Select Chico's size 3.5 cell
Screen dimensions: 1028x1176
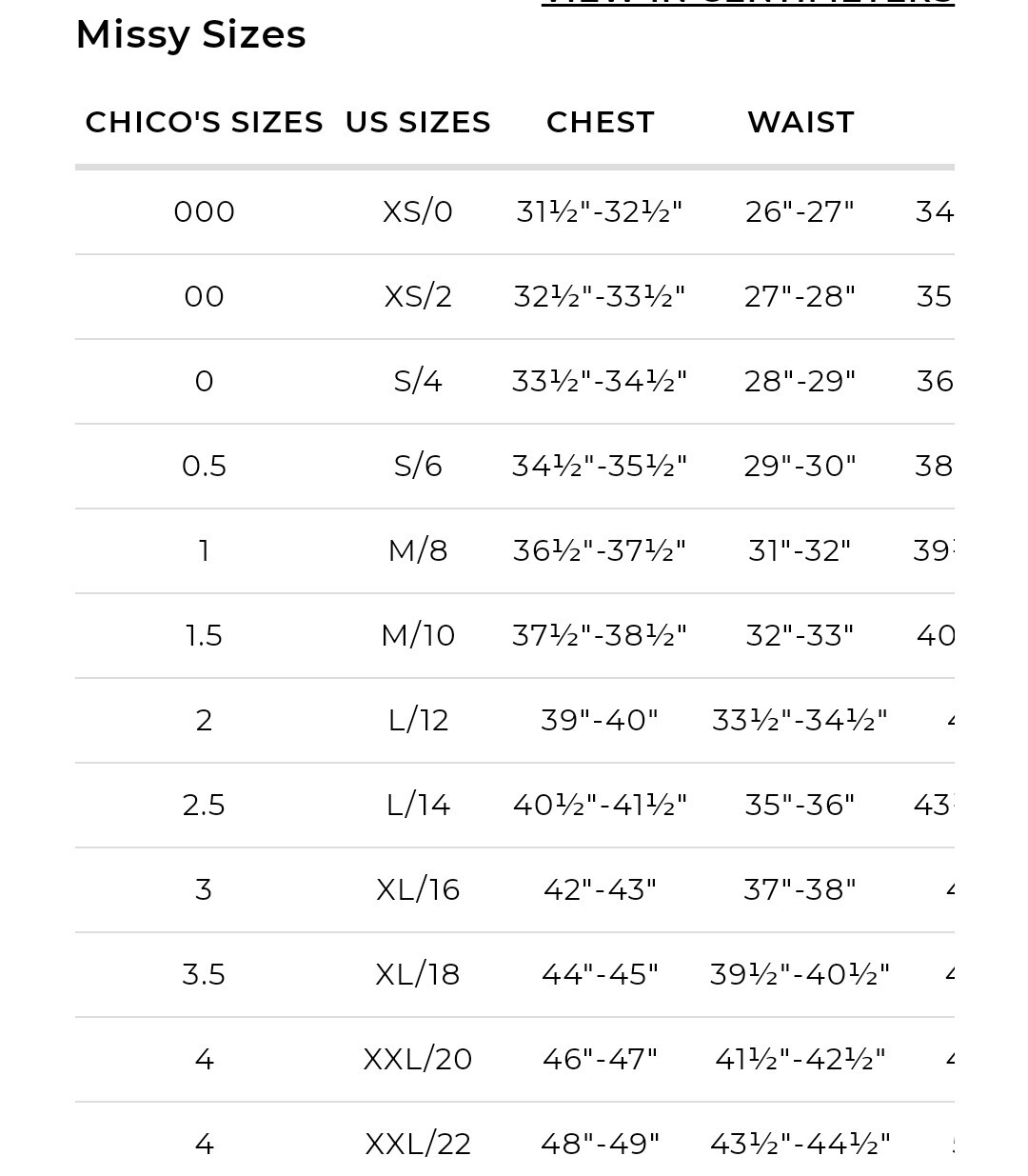(x=205, y=974)
